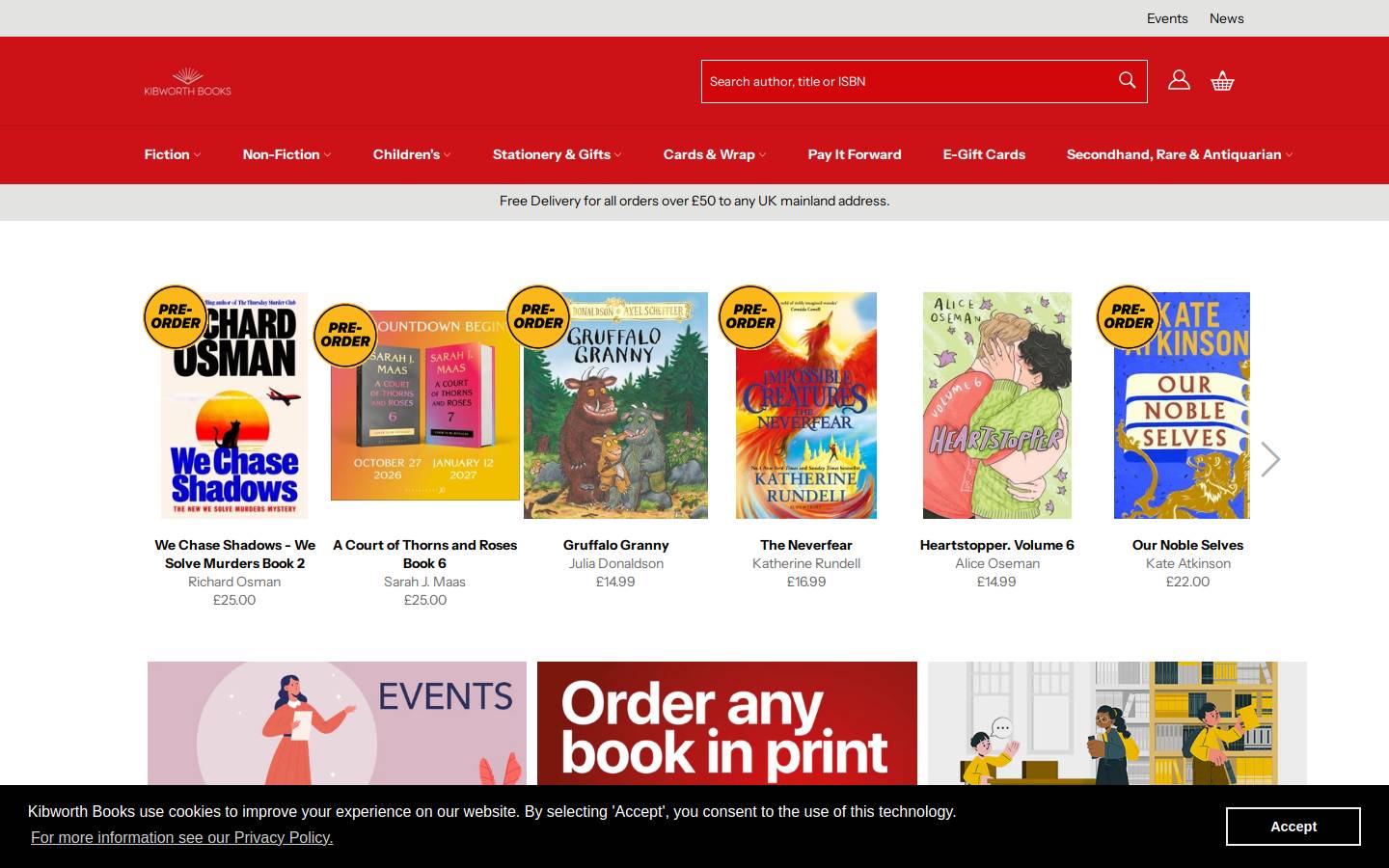1389x868 pixels.
Task: Click Our Noble Selves title link
Action: point(1187,545)
